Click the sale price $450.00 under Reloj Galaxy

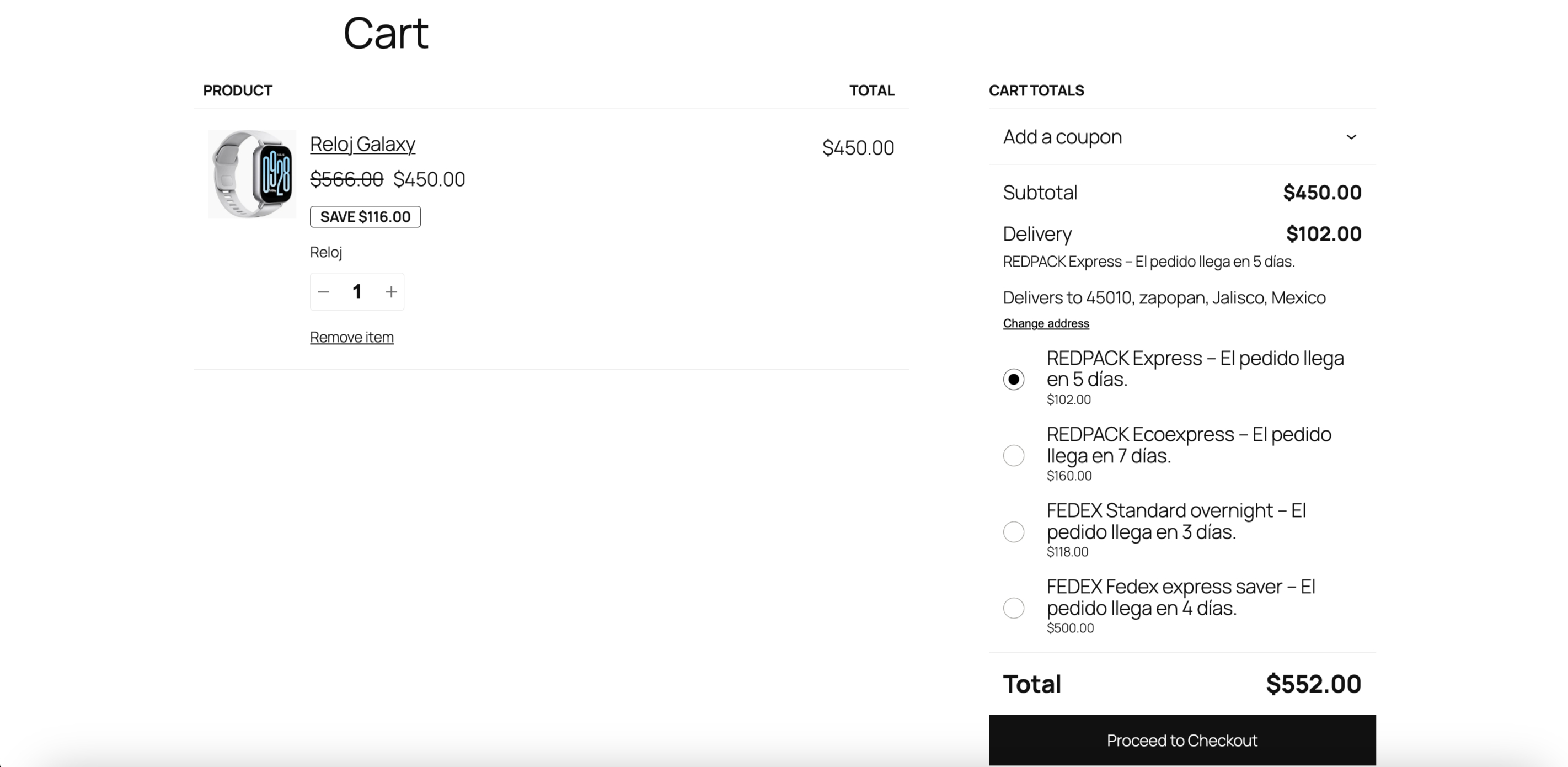coord(429,179)
